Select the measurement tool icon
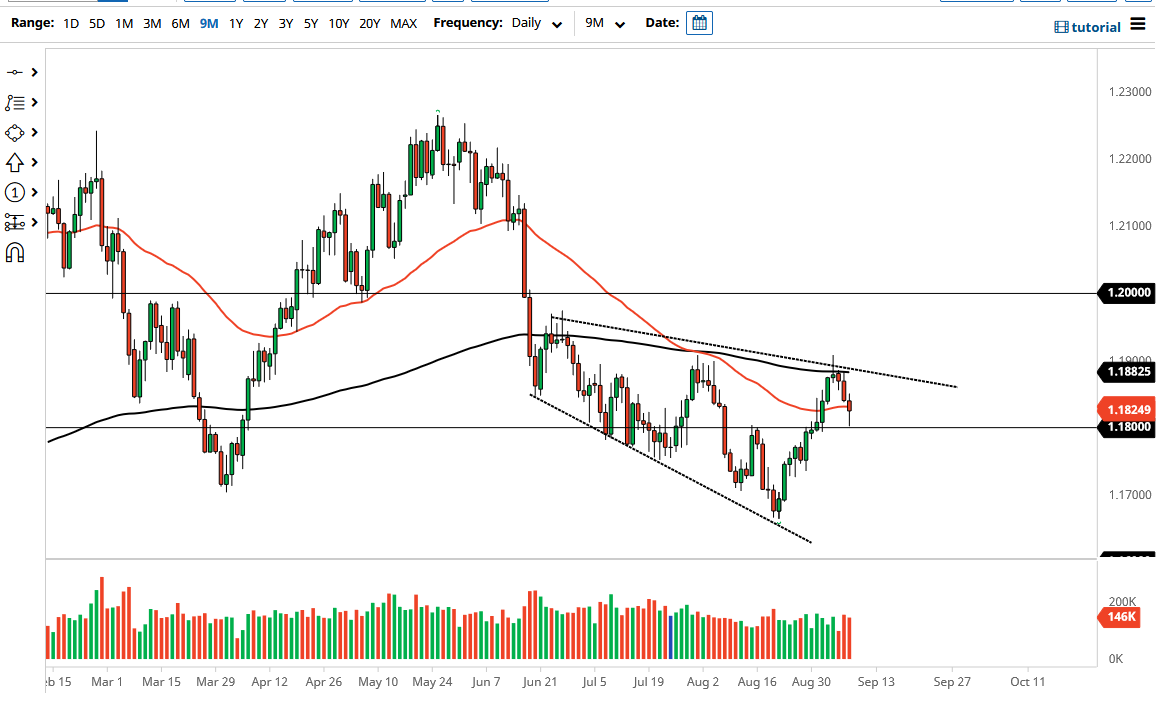 15,222
